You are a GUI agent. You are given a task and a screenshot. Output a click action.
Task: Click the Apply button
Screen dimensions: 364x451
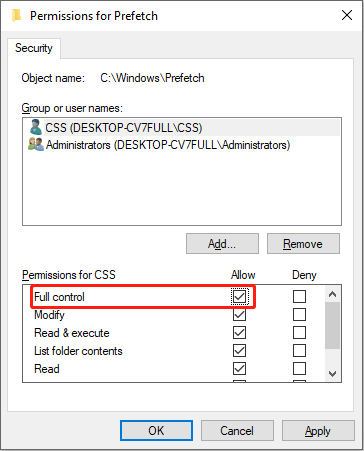coord(318,431)
